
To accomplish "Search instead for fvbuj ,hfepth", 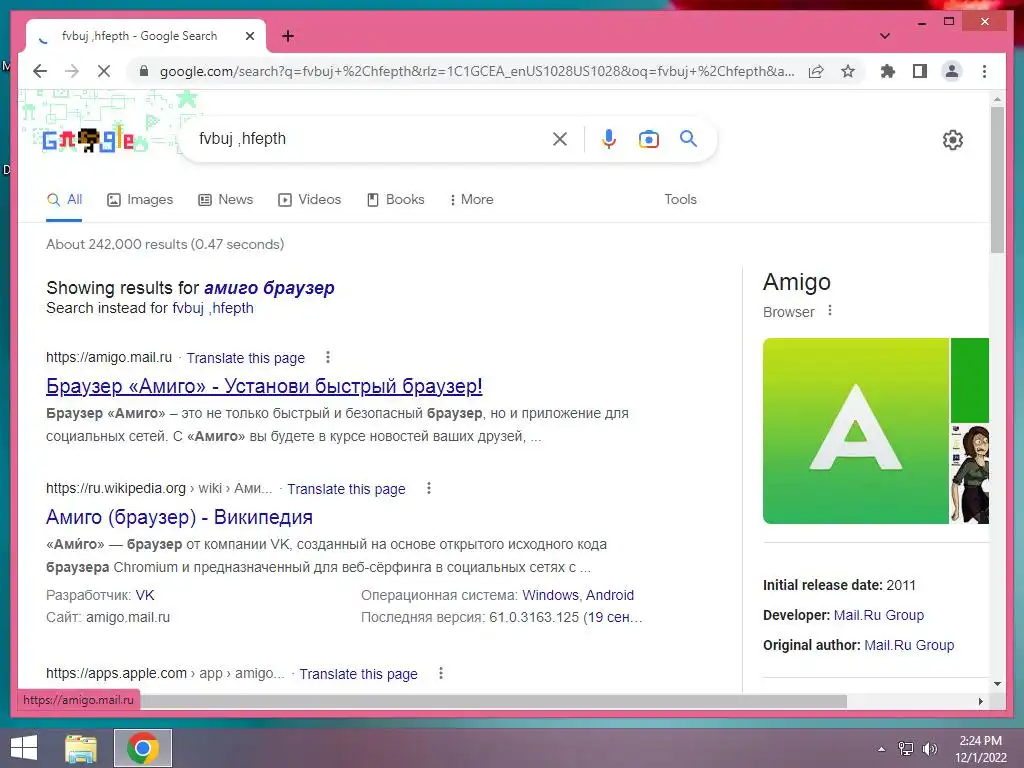I will click(213, 308).
